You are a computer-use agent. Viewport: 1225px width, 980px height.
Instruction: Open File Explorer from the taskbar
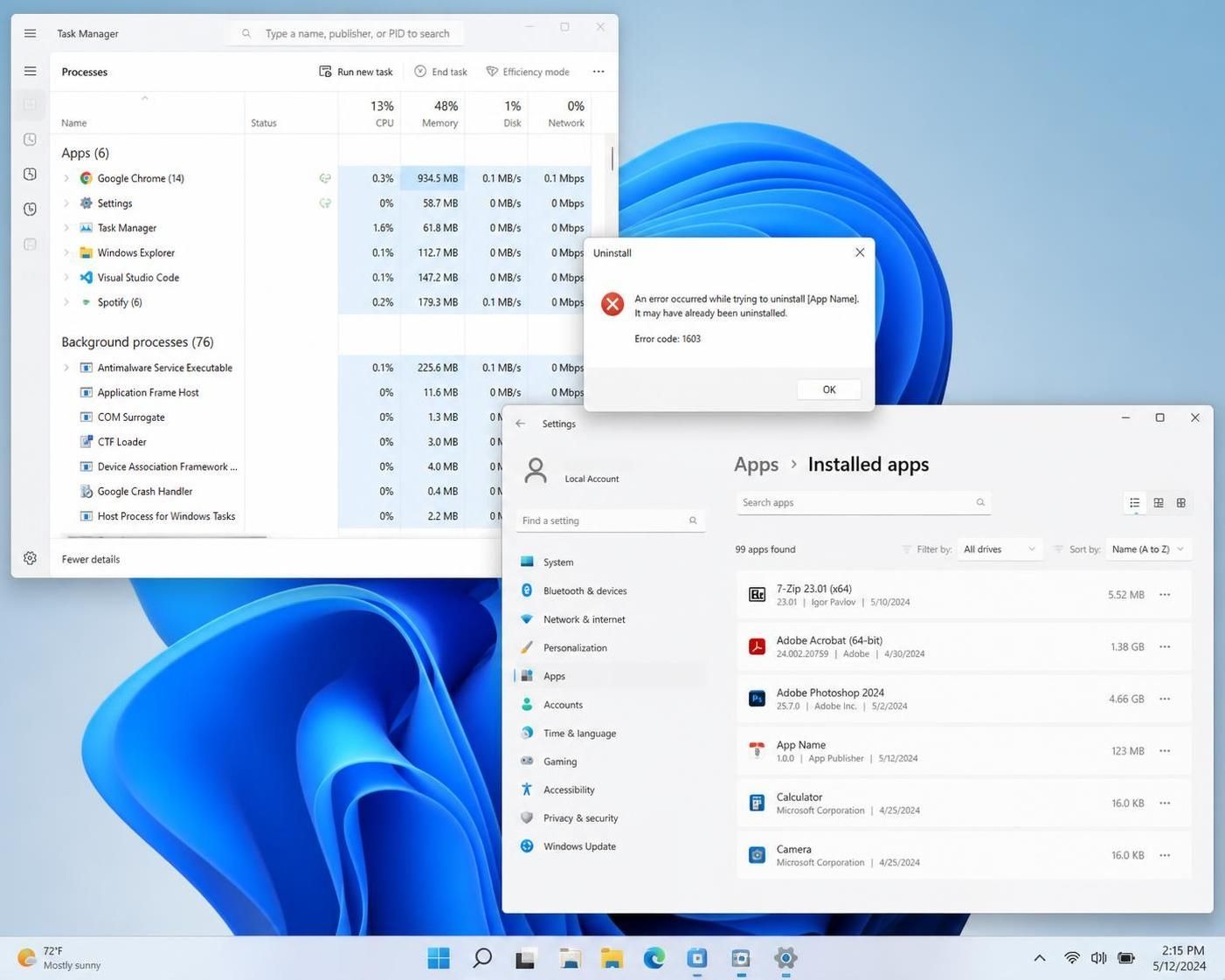click(x=612, y=958)
